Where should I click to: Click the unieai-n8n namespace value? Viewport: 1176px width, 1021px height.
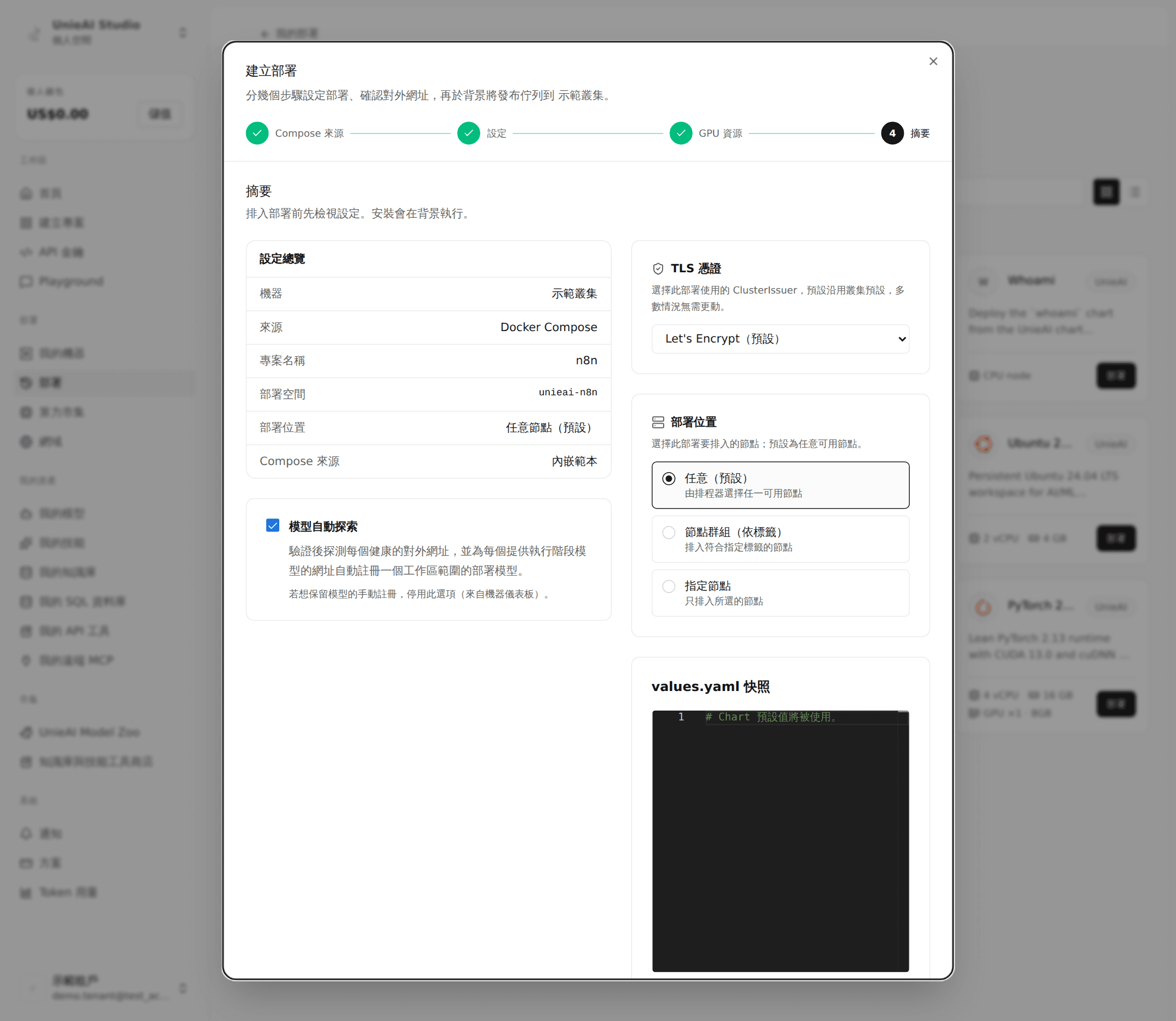(x=567, y=393)
